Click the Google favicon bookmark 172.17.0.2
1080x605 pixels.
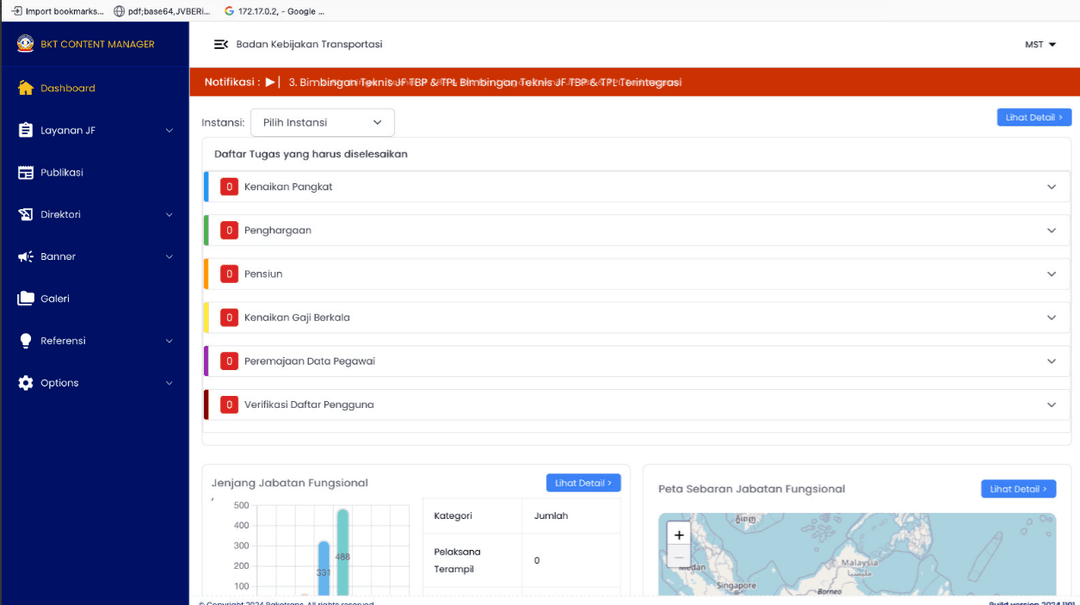(x=229, y=11)
